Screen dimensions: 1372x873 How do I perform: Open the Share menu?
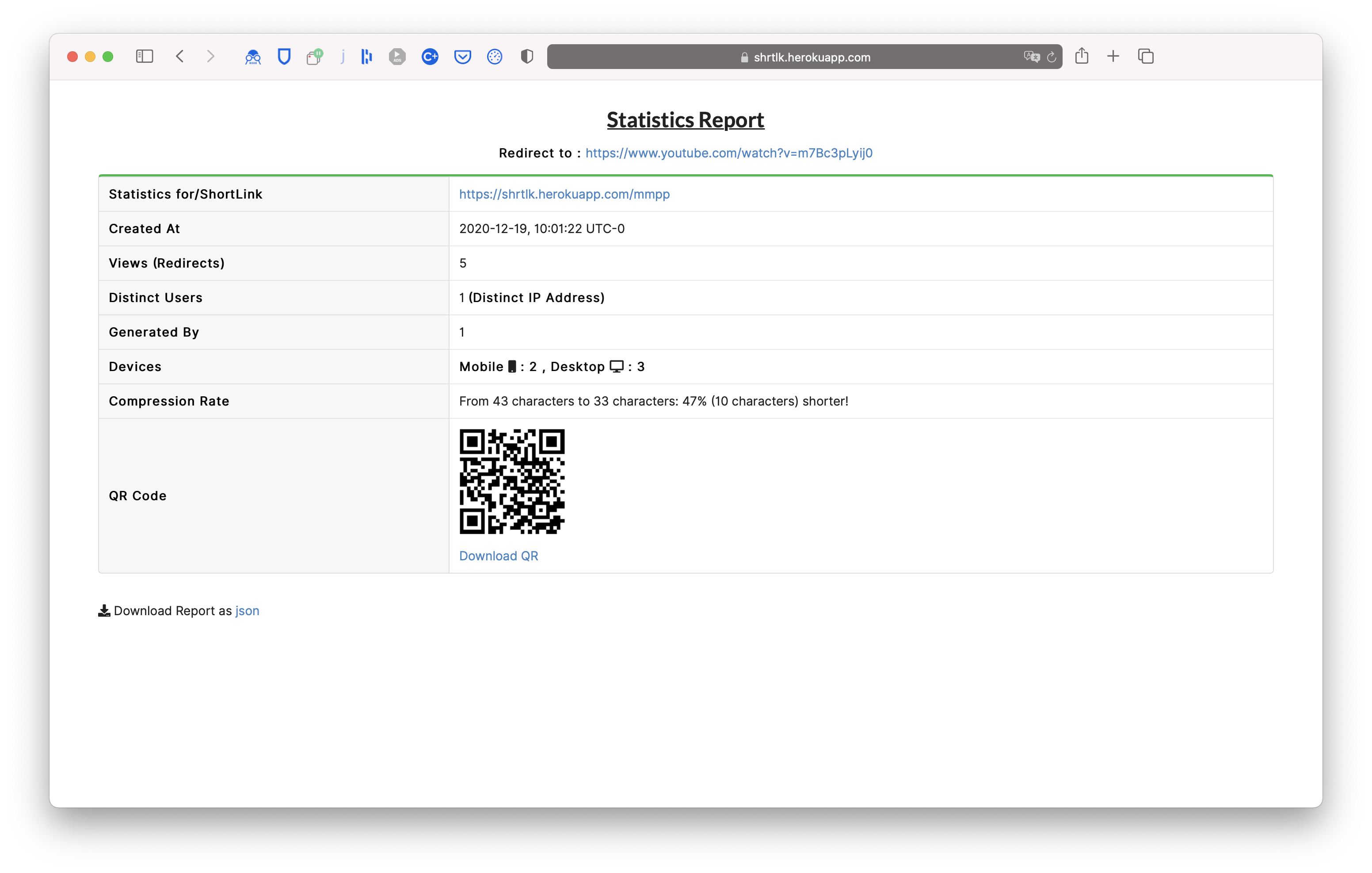(x=1082, y=56)
